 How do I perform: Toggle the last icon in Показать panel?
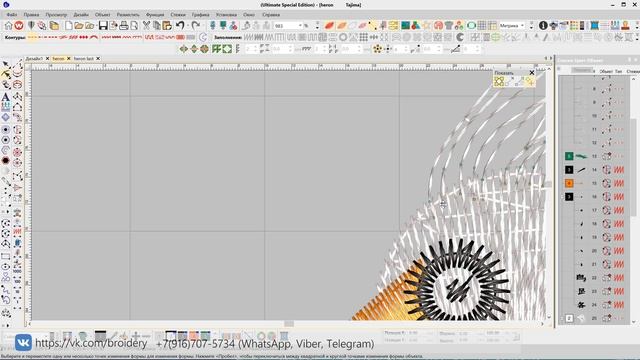(530, 82)
